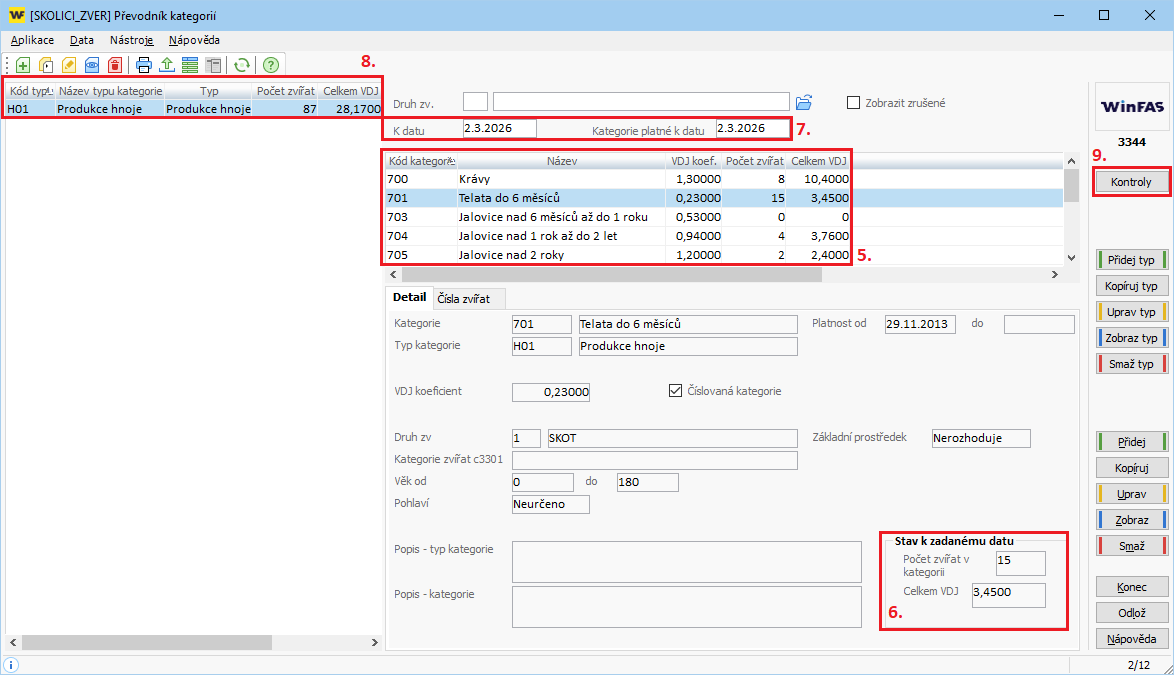
Task: Sort by the VDJ koef. column header
Action: [694, 160]
